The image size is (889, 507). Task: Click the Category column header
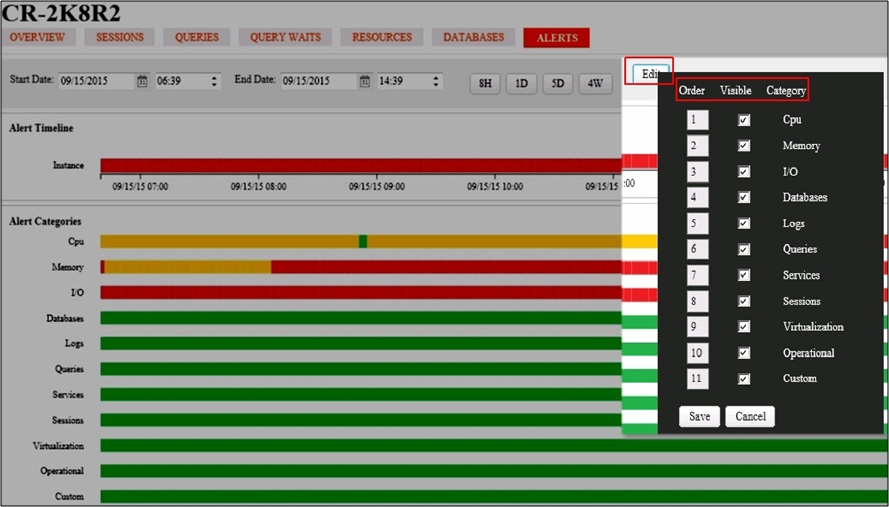tap(786, 91)
